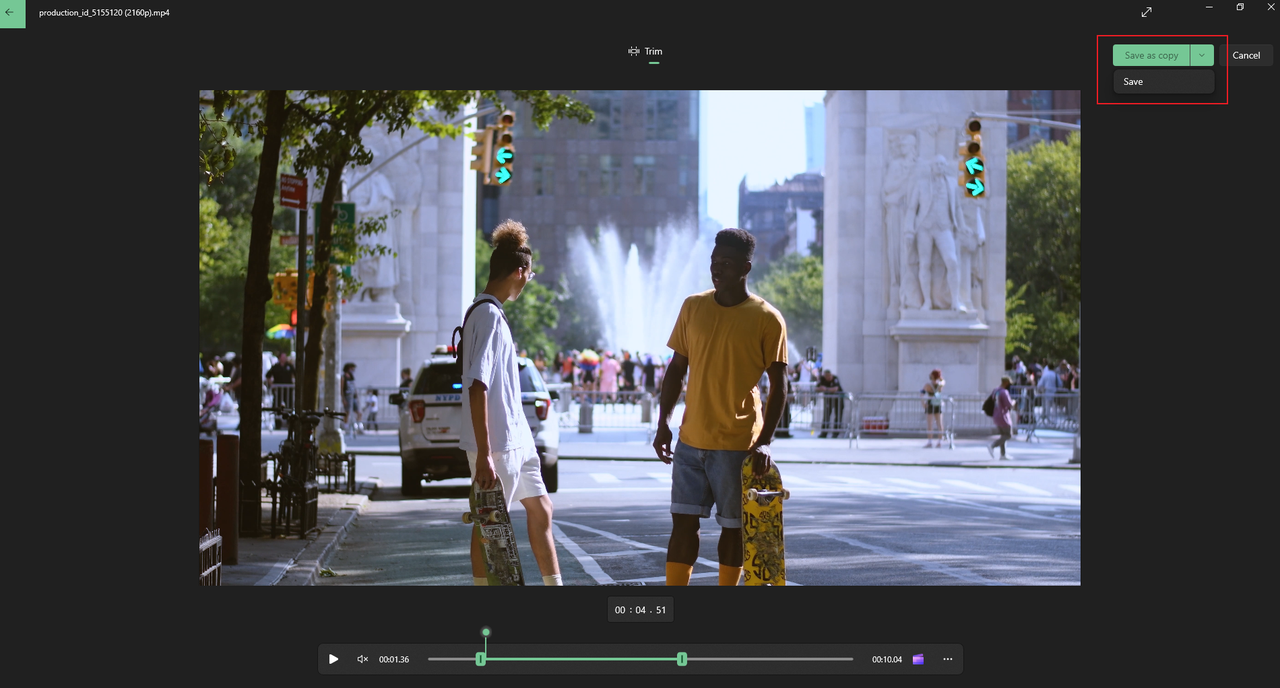
Task: Unmute the video sound
Action: [x=363, y=659]
